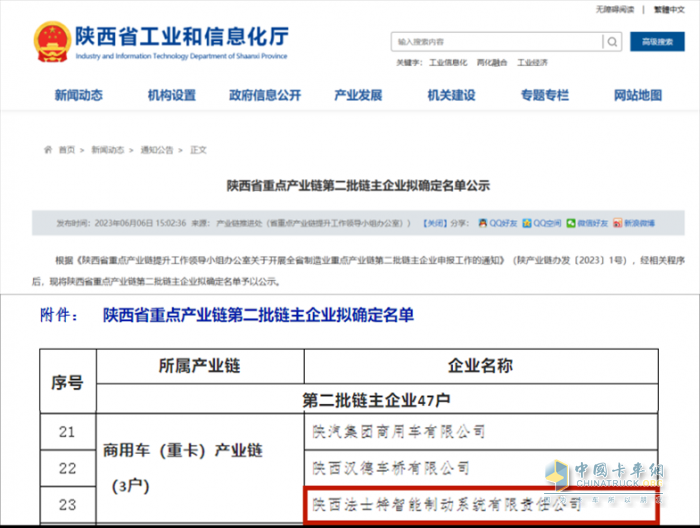Open the 机关建设 menu

point(451,95)
